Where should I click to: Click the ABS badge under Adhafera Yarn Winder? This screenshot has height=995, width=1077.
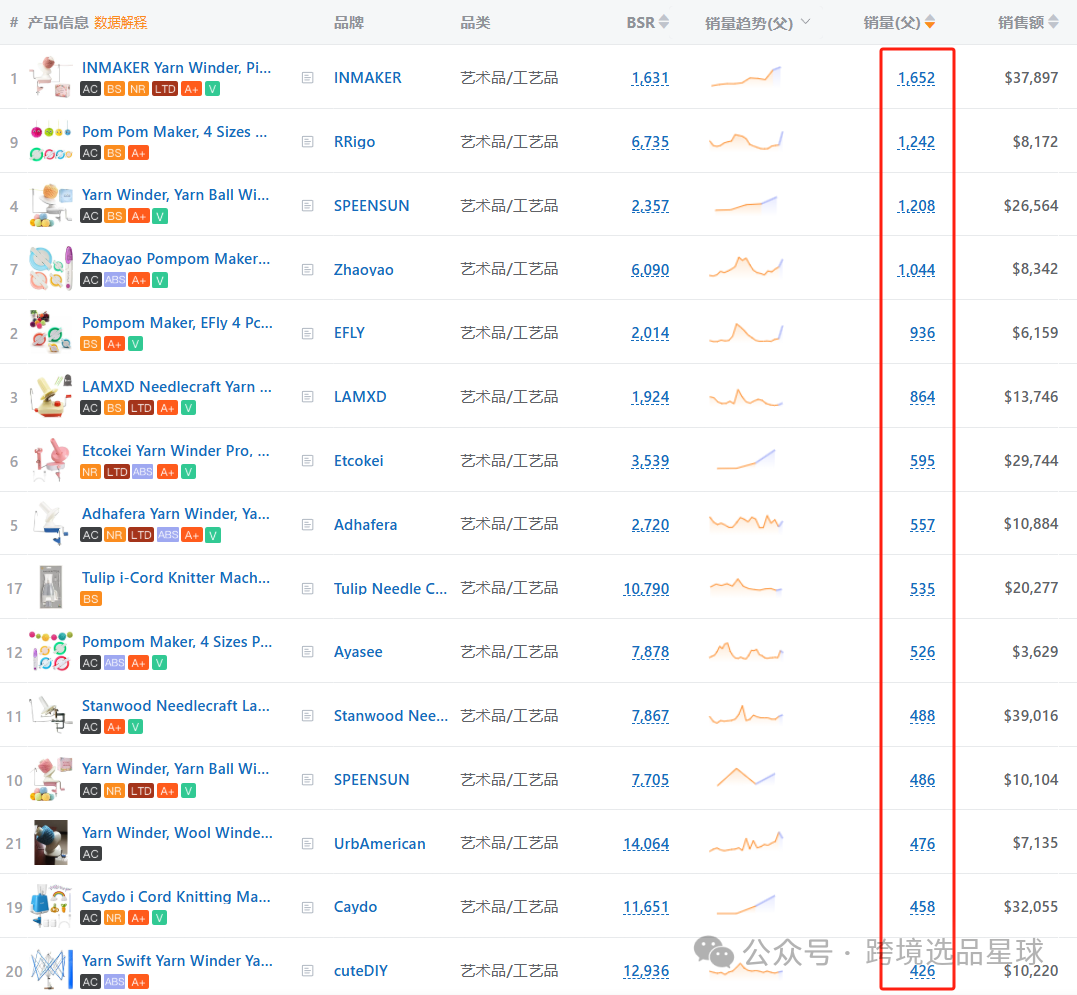pos(168,536)
